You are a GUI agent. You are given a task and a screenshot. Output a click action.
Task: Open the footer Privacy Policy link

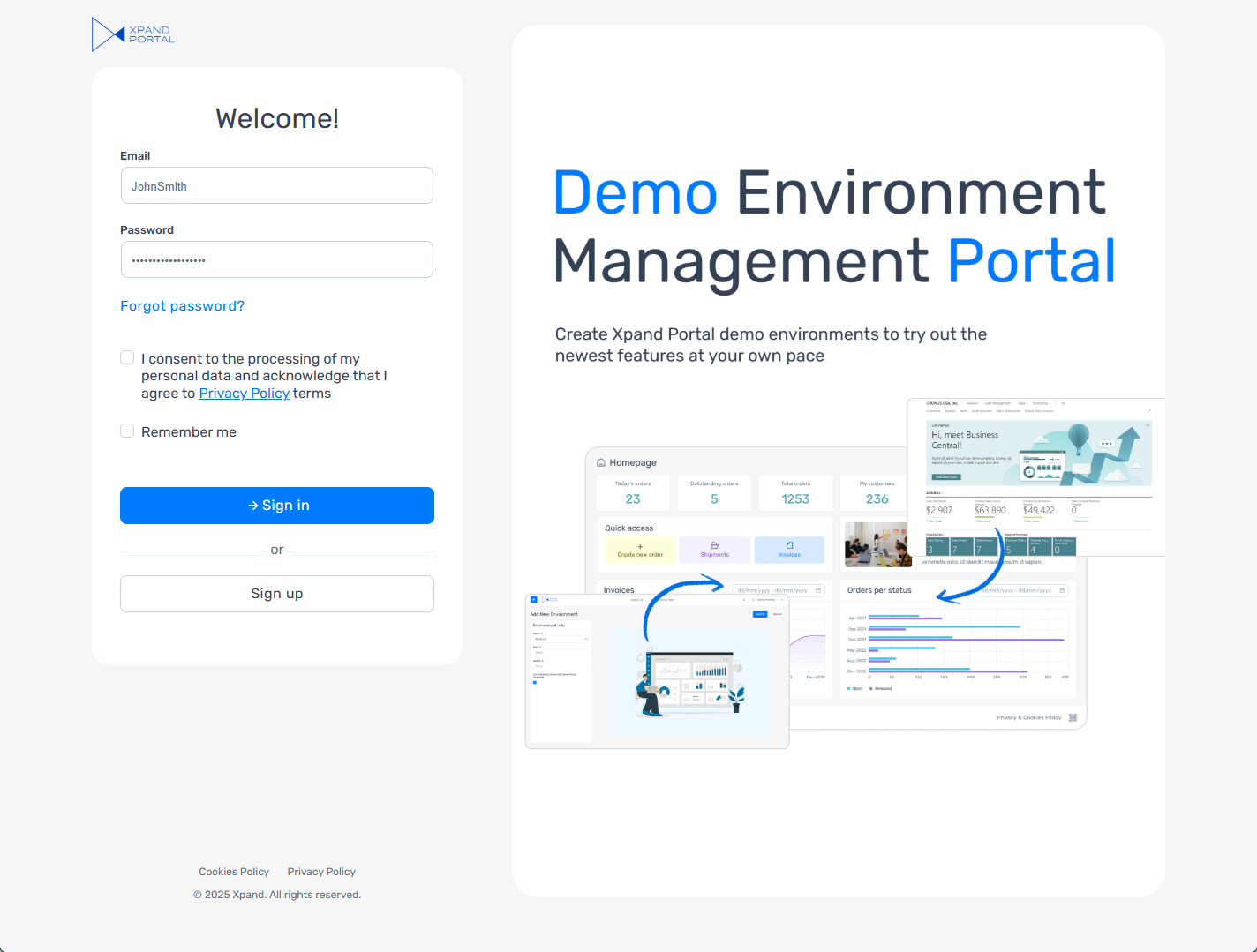point(321,872)
